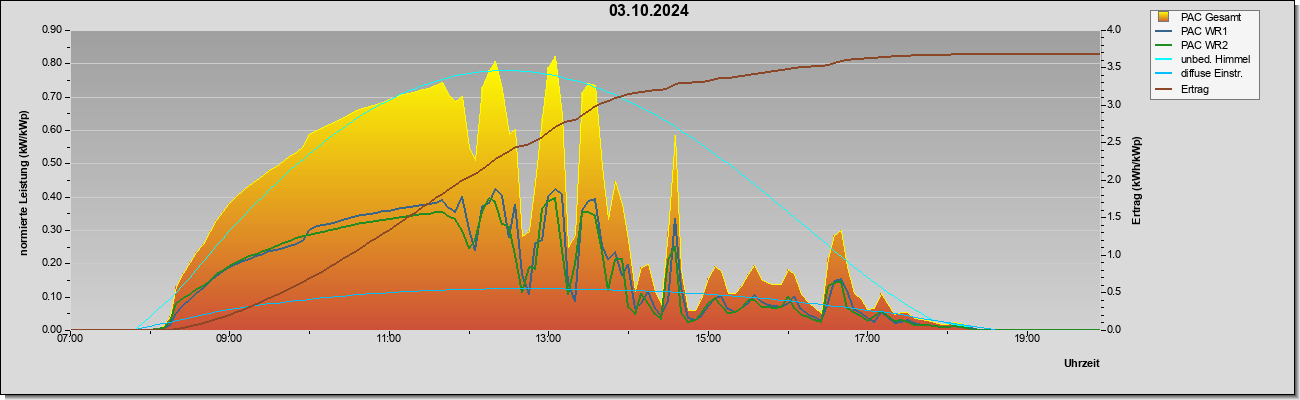
Task: Click the chart title 03.10.2024
Action: pos(648,11)
